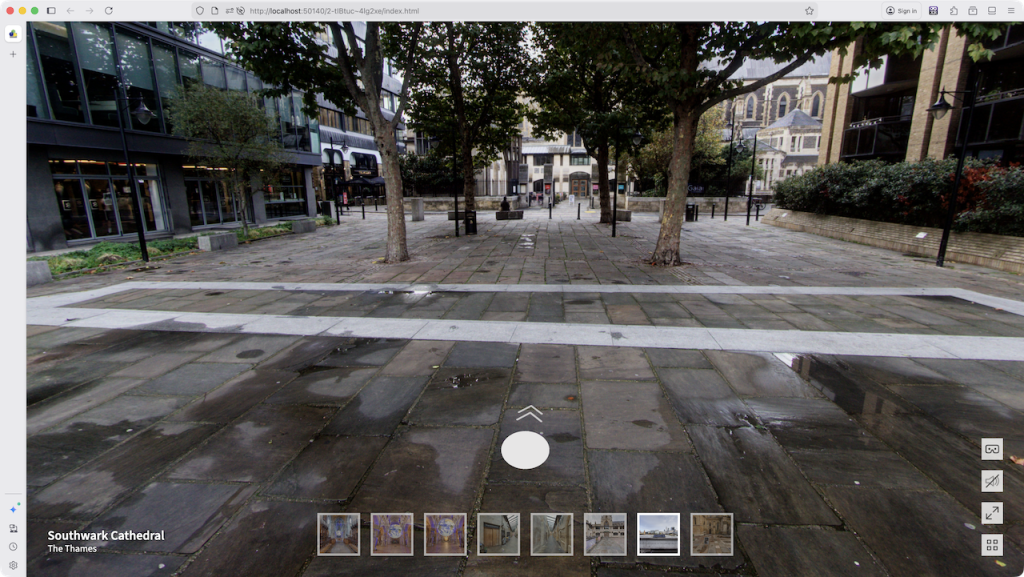
Task: Toggle the thumbnail grid gallery button
Action: (x=992, y=545)
